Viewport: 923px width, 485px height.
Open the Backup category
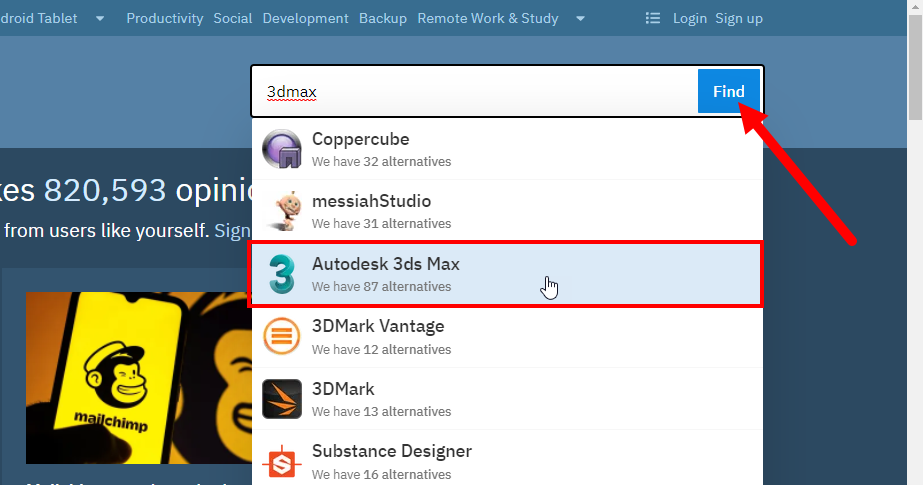point(383,18)
